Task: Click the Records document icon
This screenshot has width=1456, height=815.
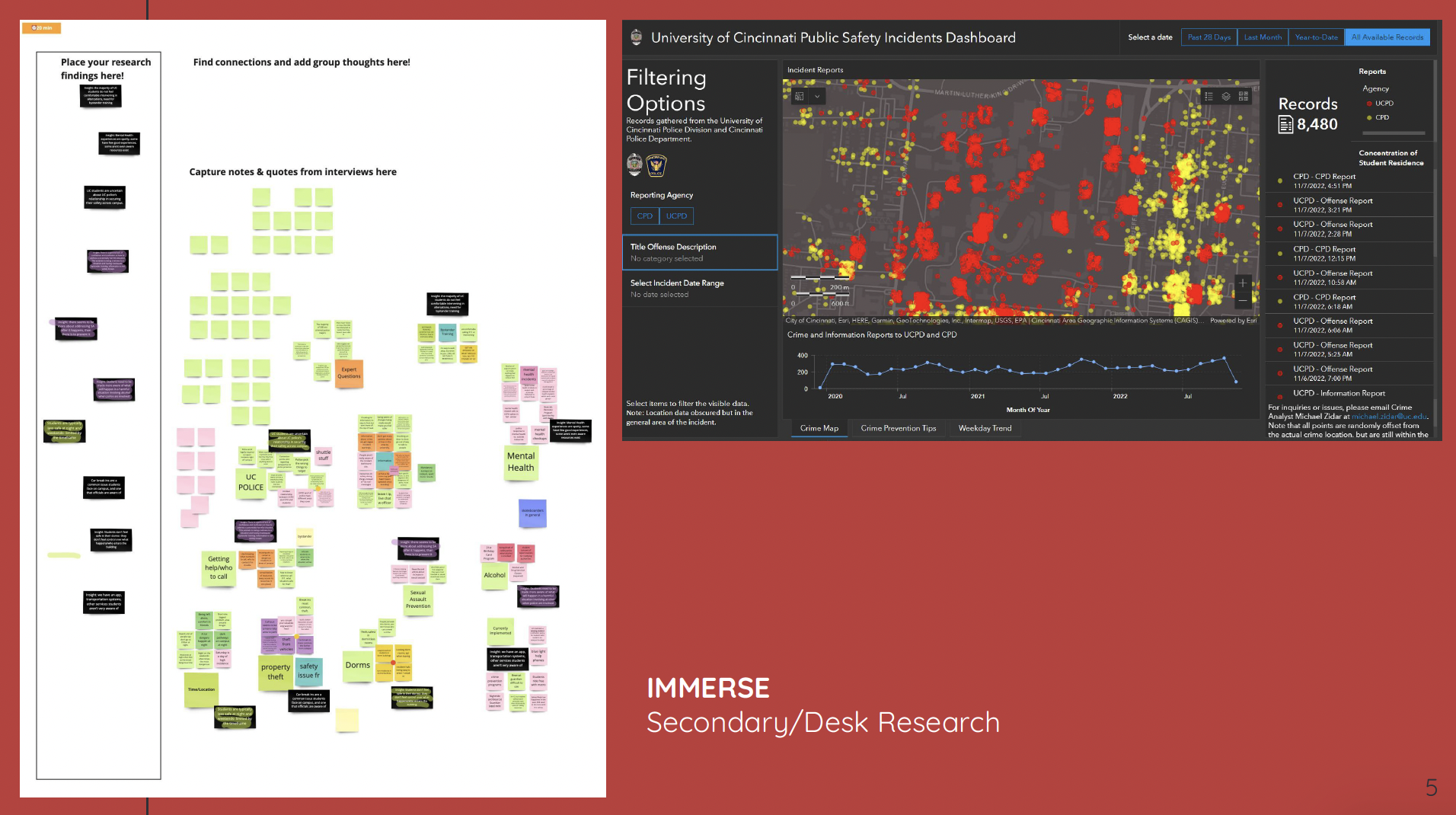Action: point(1285,125)
